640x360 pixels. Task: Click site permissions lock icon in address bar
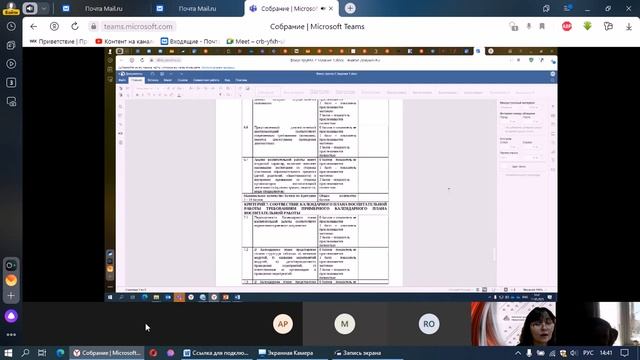coord(513,27)
